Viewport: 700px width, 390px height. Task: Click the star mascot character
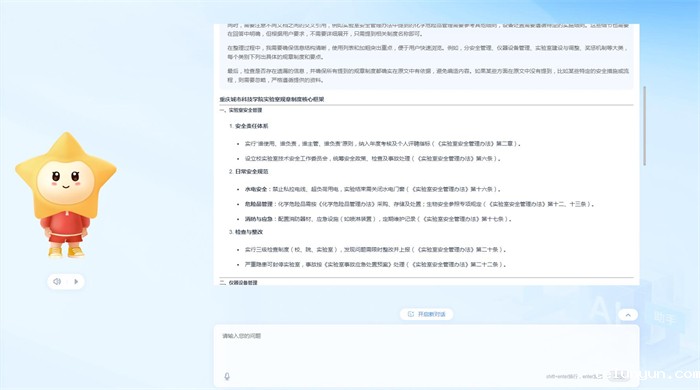66,195
